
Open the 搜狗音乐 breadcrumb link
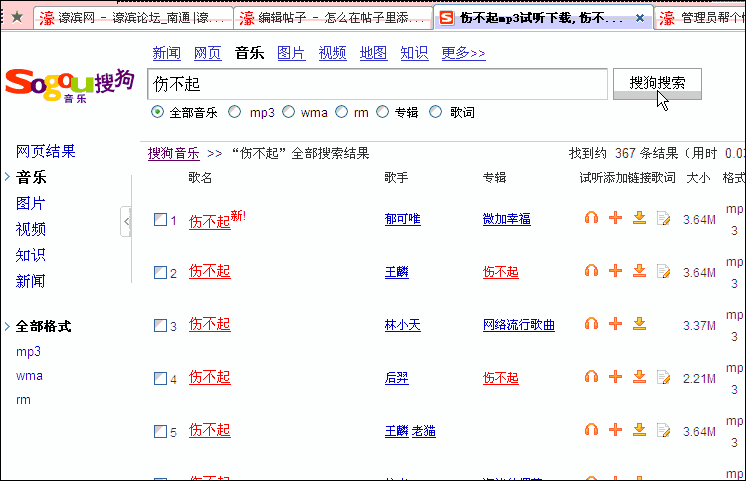point(174,153)
